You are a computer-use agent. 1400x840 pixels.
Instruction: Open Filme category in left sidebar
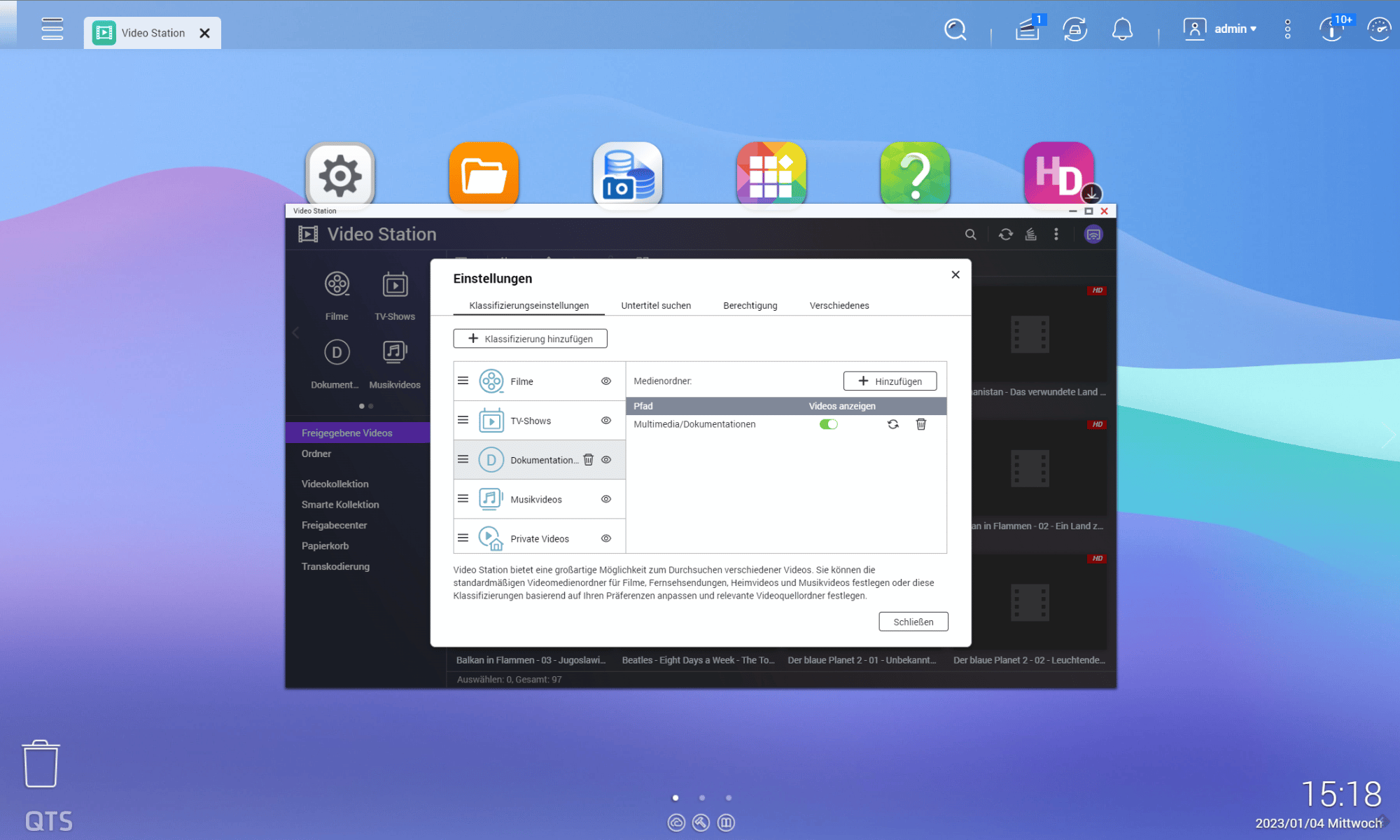point(337,295)
